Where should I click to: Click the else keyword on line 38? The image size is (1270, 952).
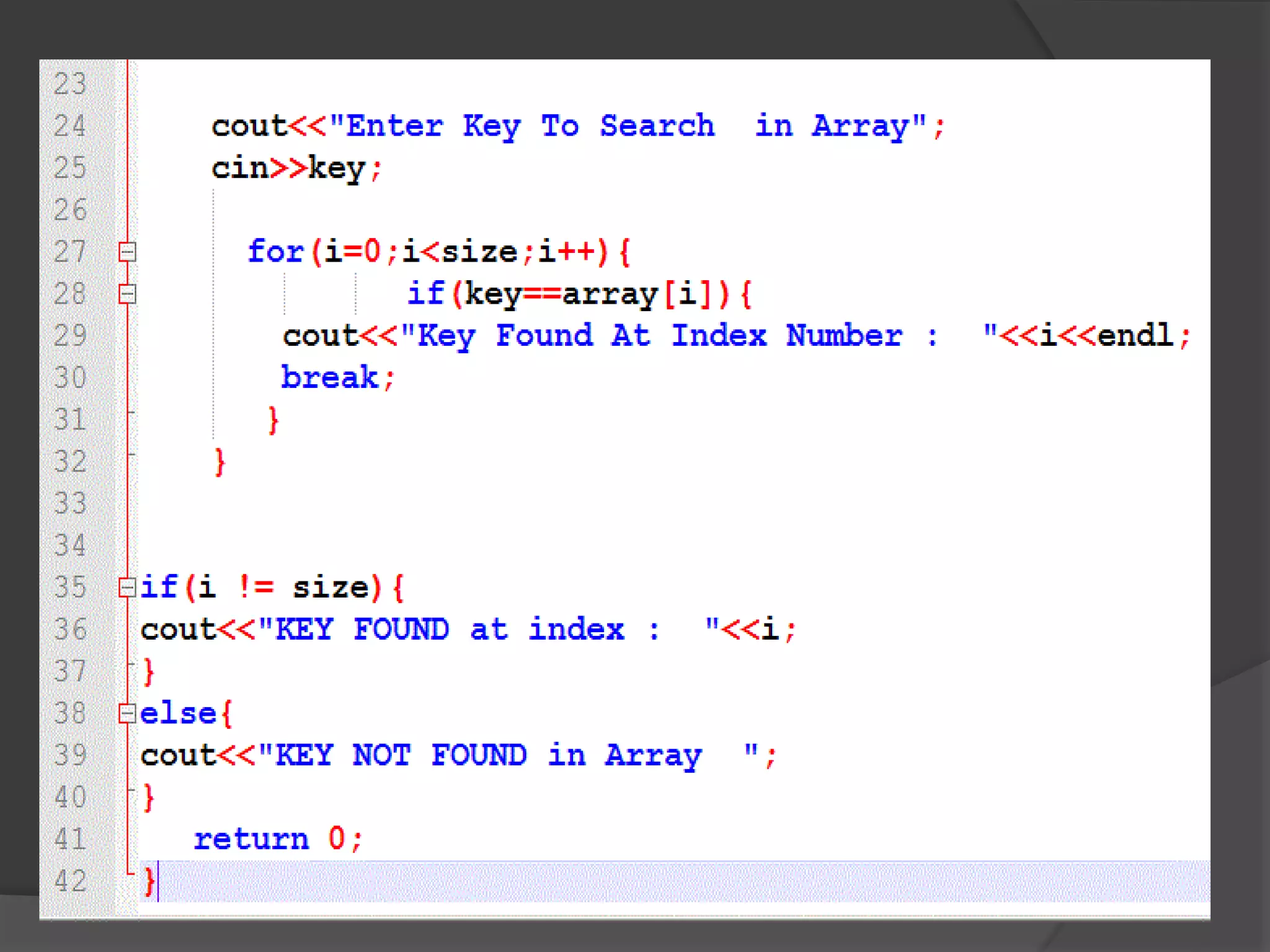[178, 713]
